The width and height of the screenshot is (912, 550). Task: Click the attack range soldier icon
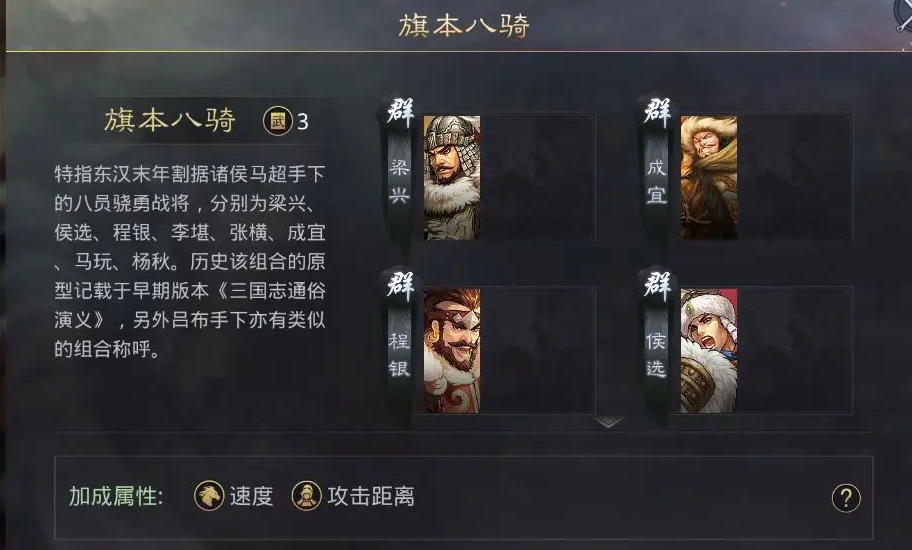[307, 496]
